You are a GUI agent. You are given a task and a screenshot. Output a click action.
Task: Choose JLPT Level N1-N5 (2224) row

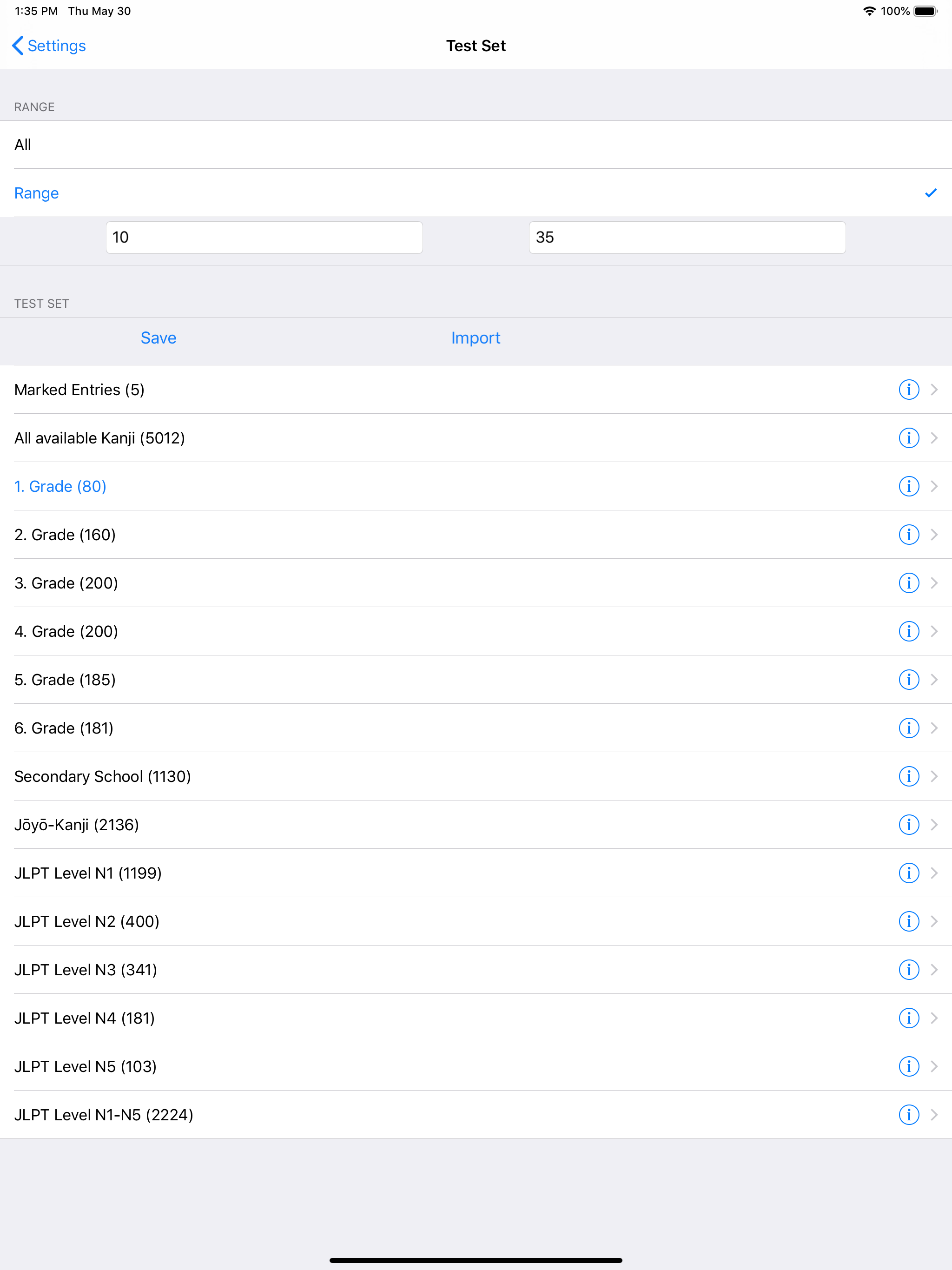(x=476, y=1114)
